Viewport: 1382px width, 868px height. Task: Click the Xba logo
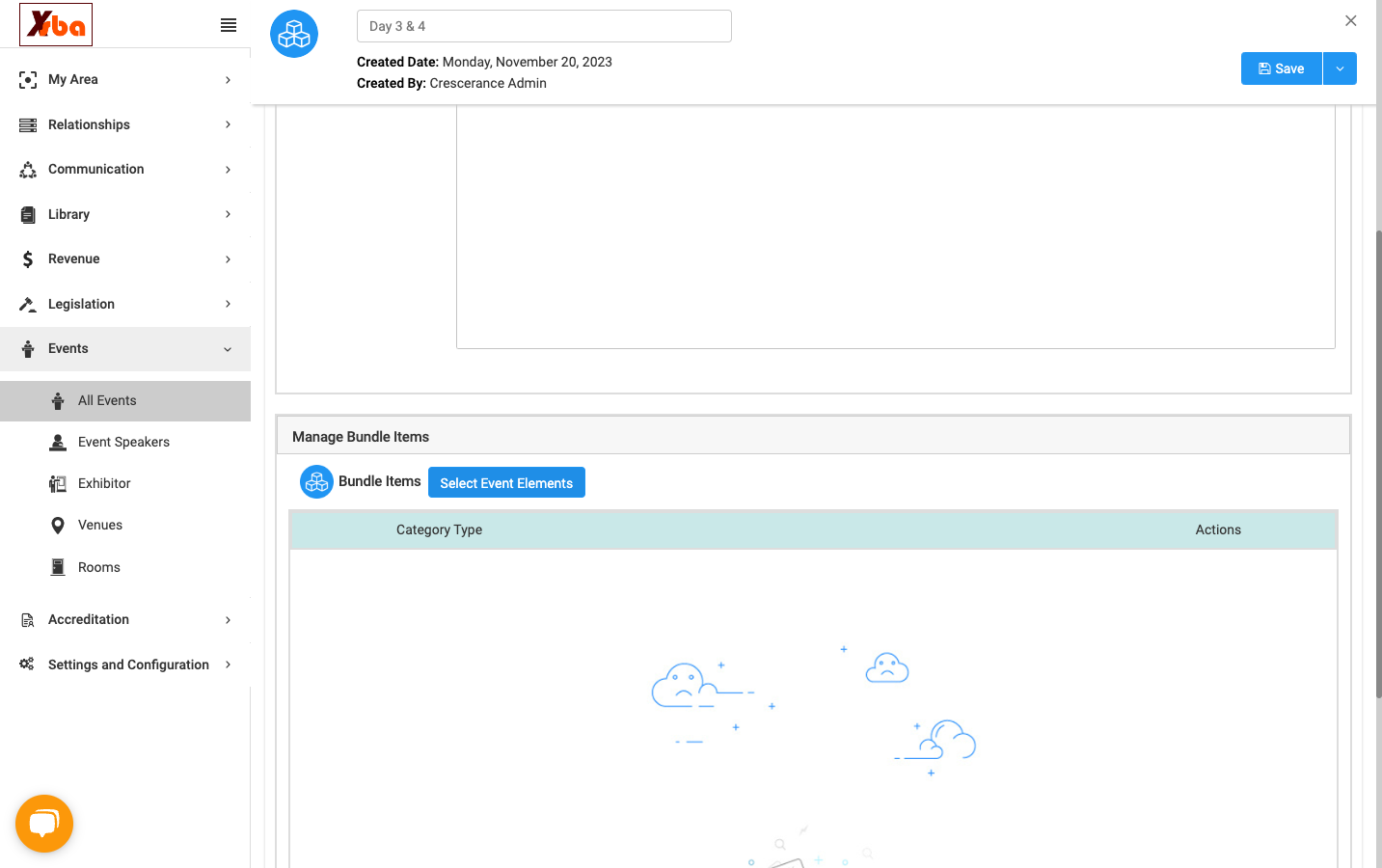click(x=56, y=24)
